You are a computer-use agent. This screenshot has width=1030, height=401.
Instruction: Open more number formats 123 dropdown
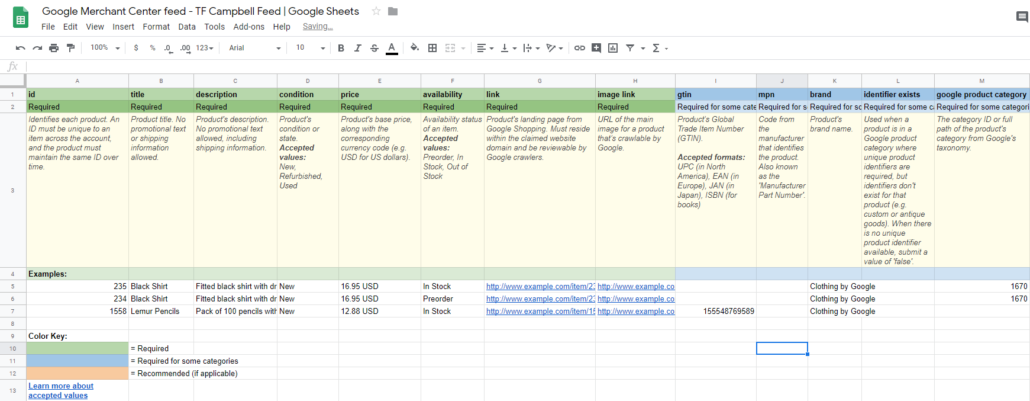206,48
